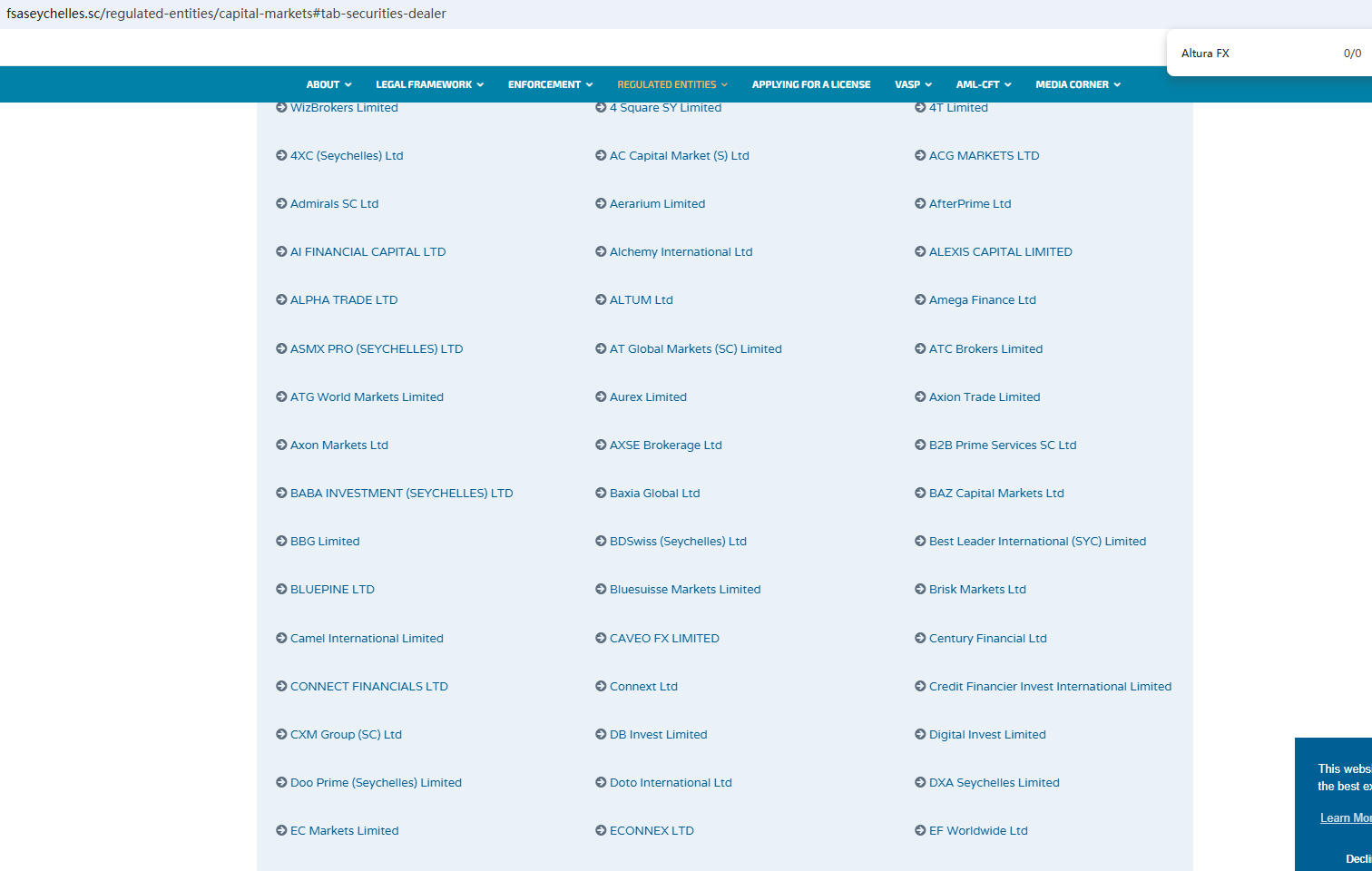Click arrow icon next to ASMX PRO (SEYCHELLES) LTD
The image size is (1372, 871).
coord(281,348)
